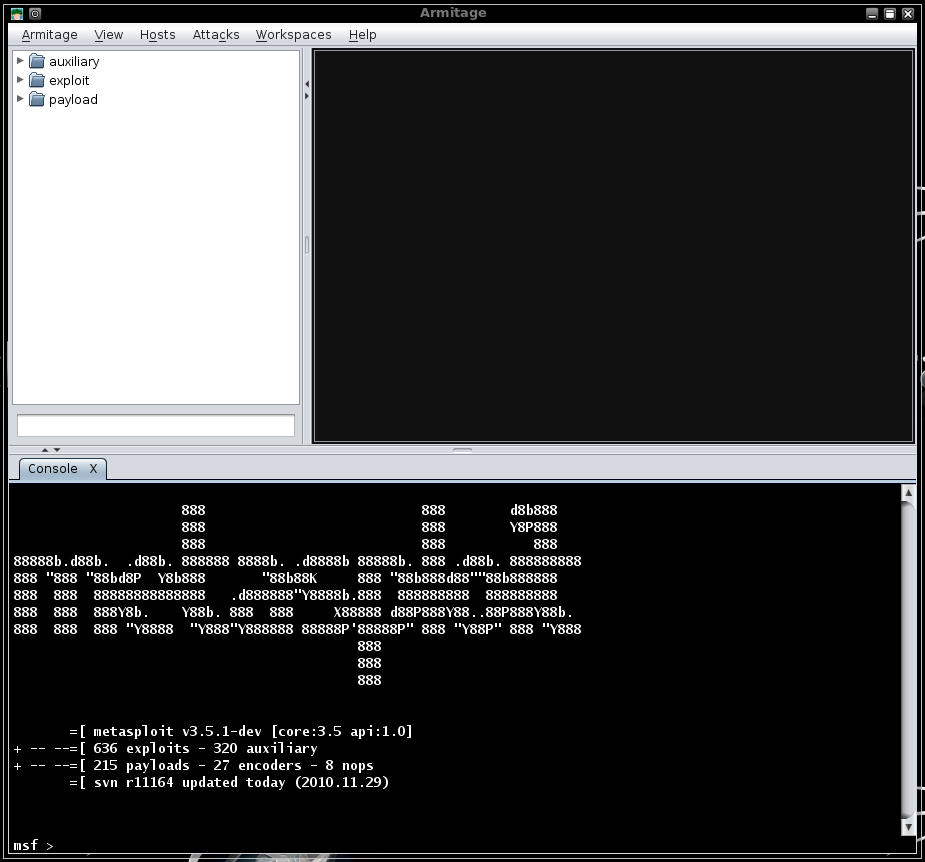Minimize the Armitage window
Image resolution: width=925 pixels, height=862 pixels.
872,14
